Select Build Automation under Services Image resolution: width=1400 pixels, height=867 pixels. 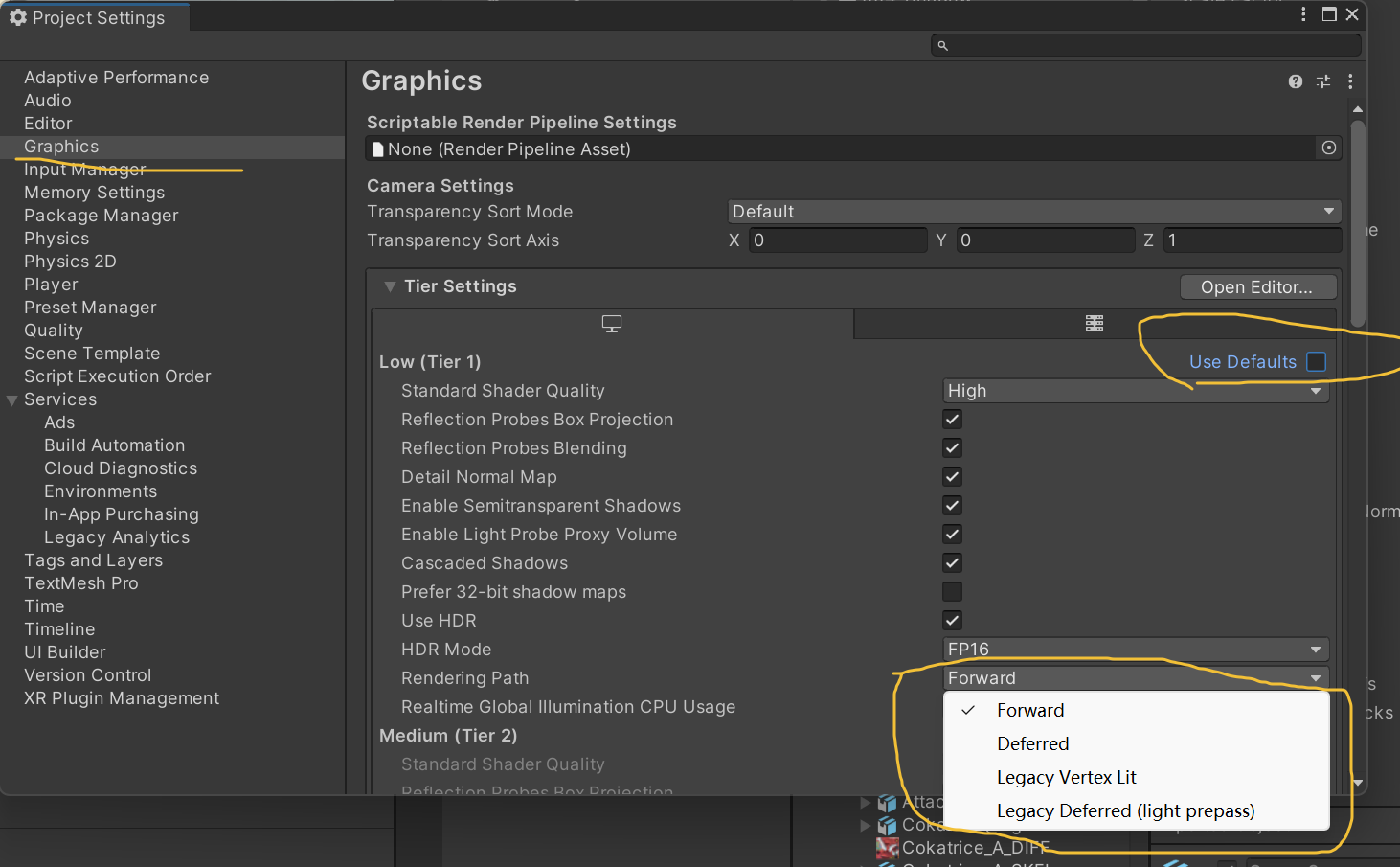pyautogui.click(x=114, y=445)
